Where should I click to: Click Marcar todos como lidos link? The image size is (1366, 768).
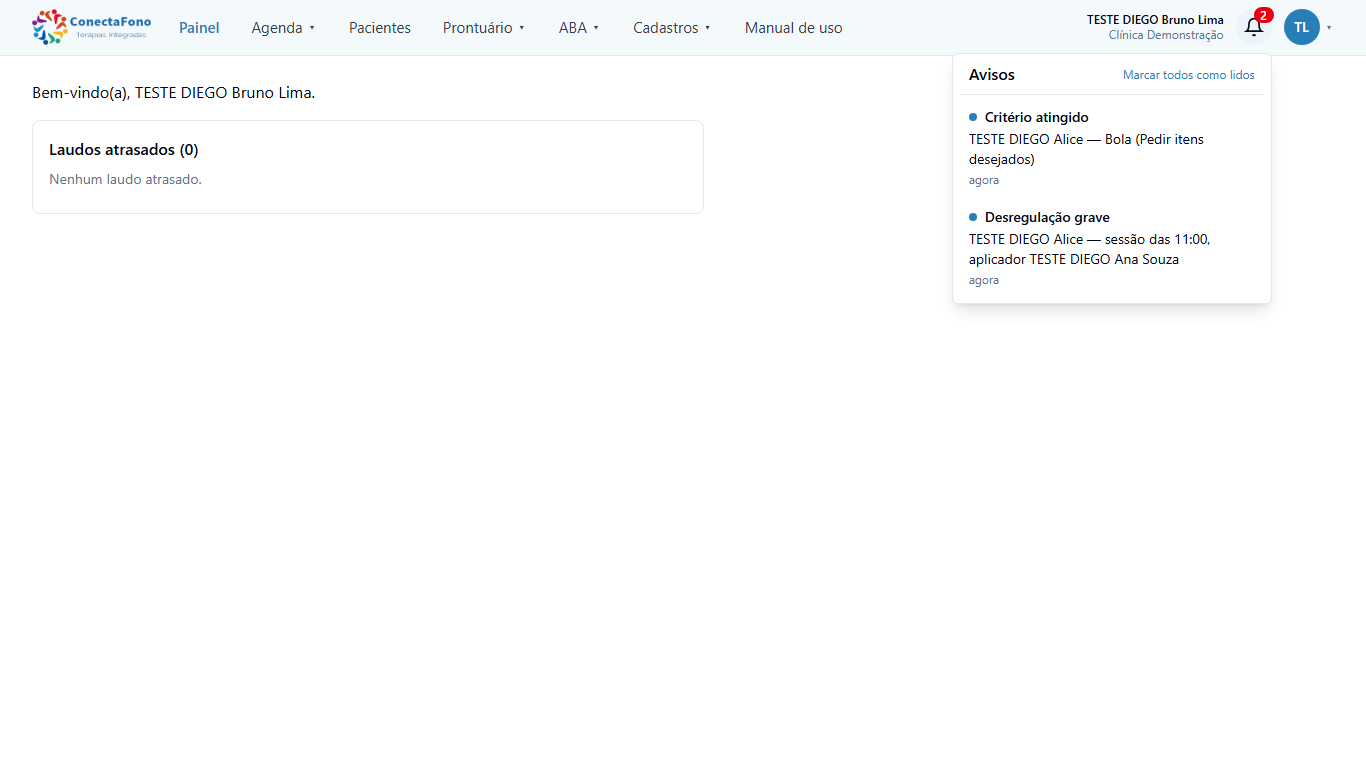(x=1188, y=75)
